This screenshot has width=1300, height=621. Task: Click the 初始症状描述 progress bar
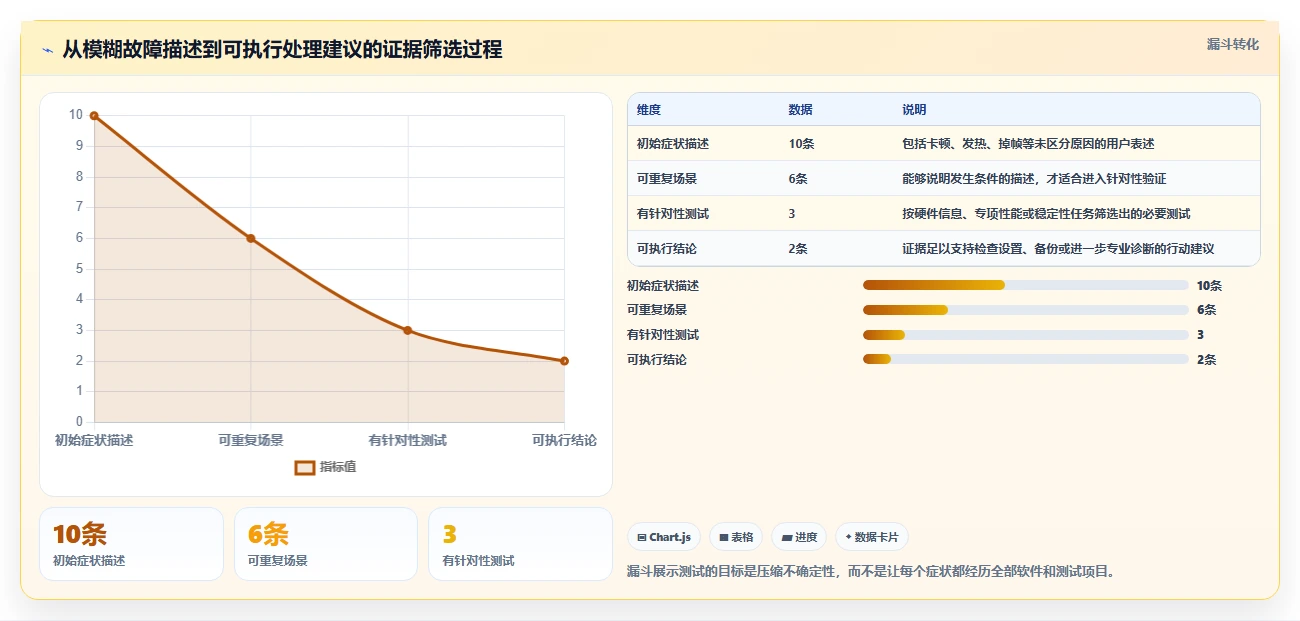coord(1026,286)
